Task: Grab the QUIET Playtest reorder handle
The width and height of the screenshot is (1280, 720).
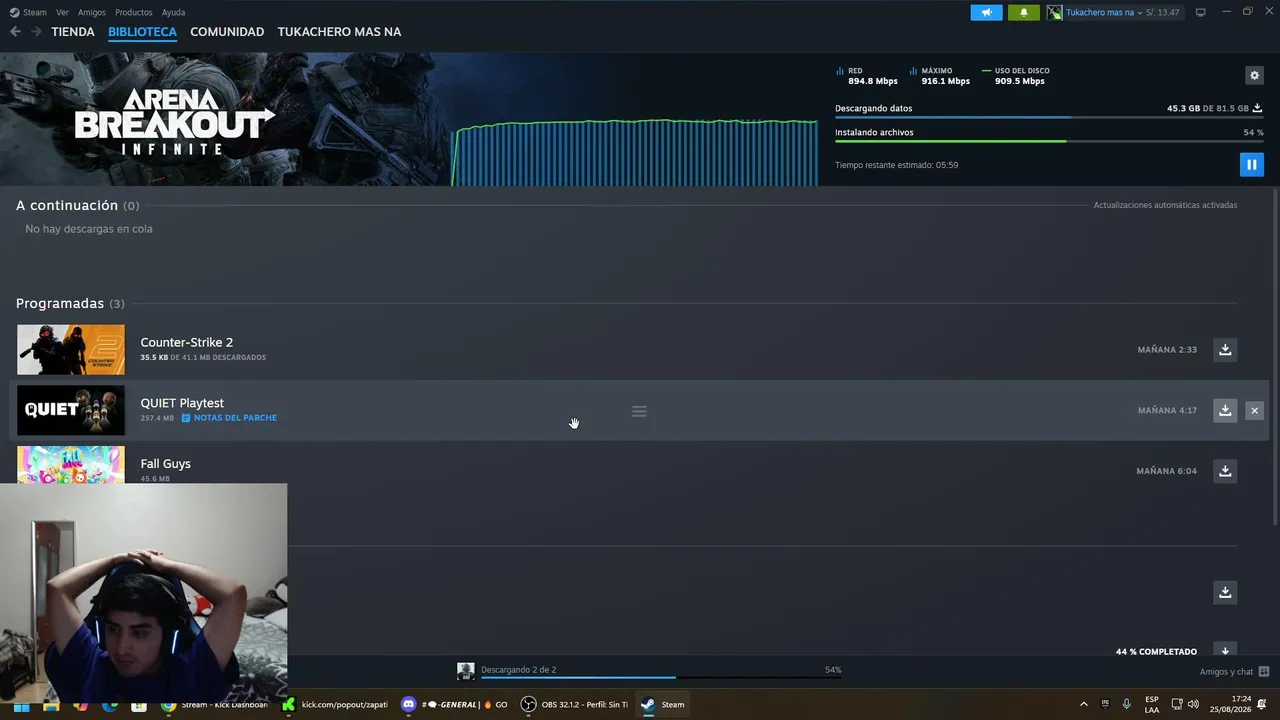Action: click(639, 411)
